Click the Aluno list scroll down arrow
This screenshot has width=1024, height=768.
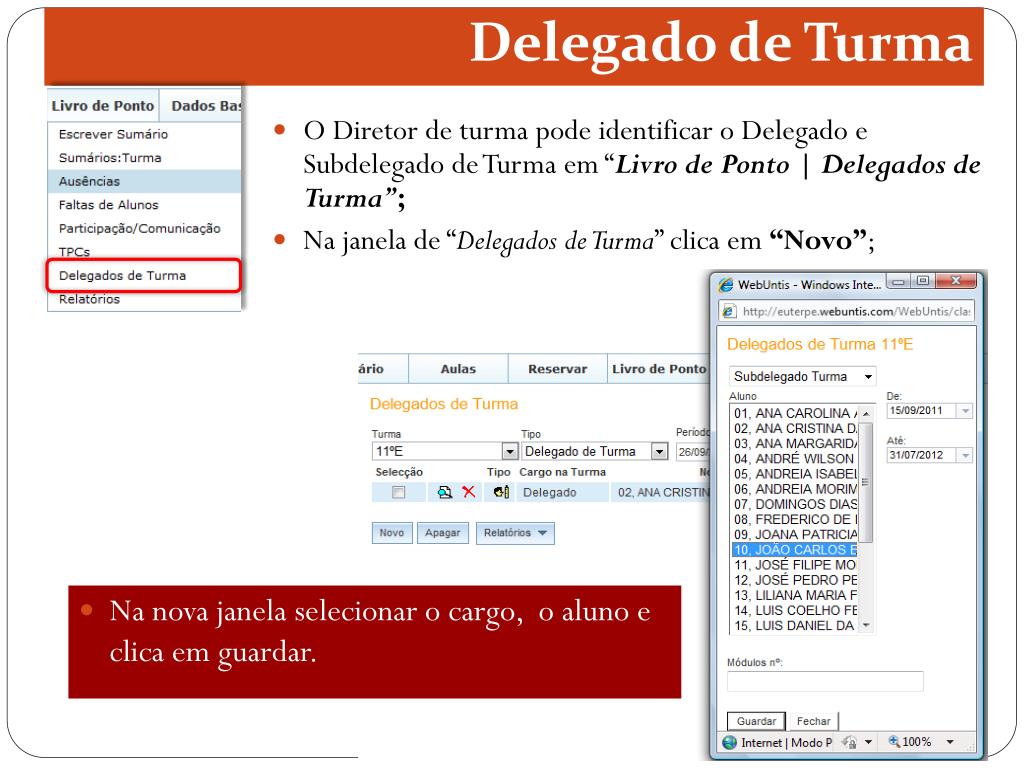[866, 626]
